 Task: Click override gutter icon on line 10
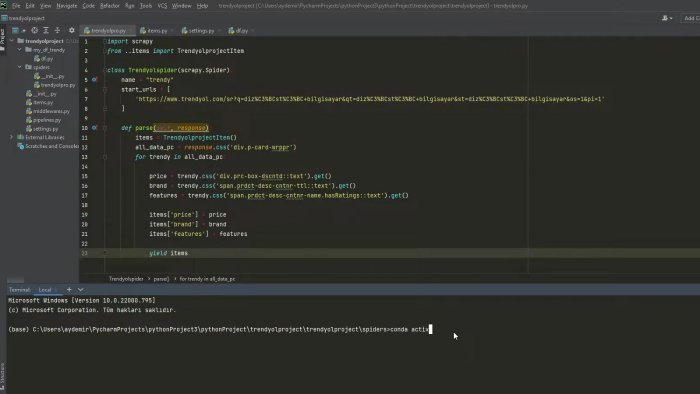point(95,128)
